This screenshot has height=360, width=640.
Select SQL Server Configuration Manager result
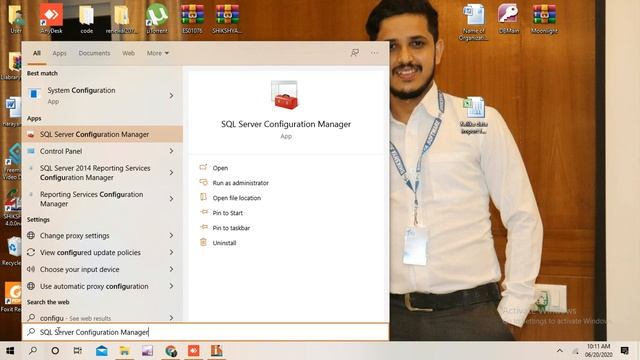pos(102,134)
